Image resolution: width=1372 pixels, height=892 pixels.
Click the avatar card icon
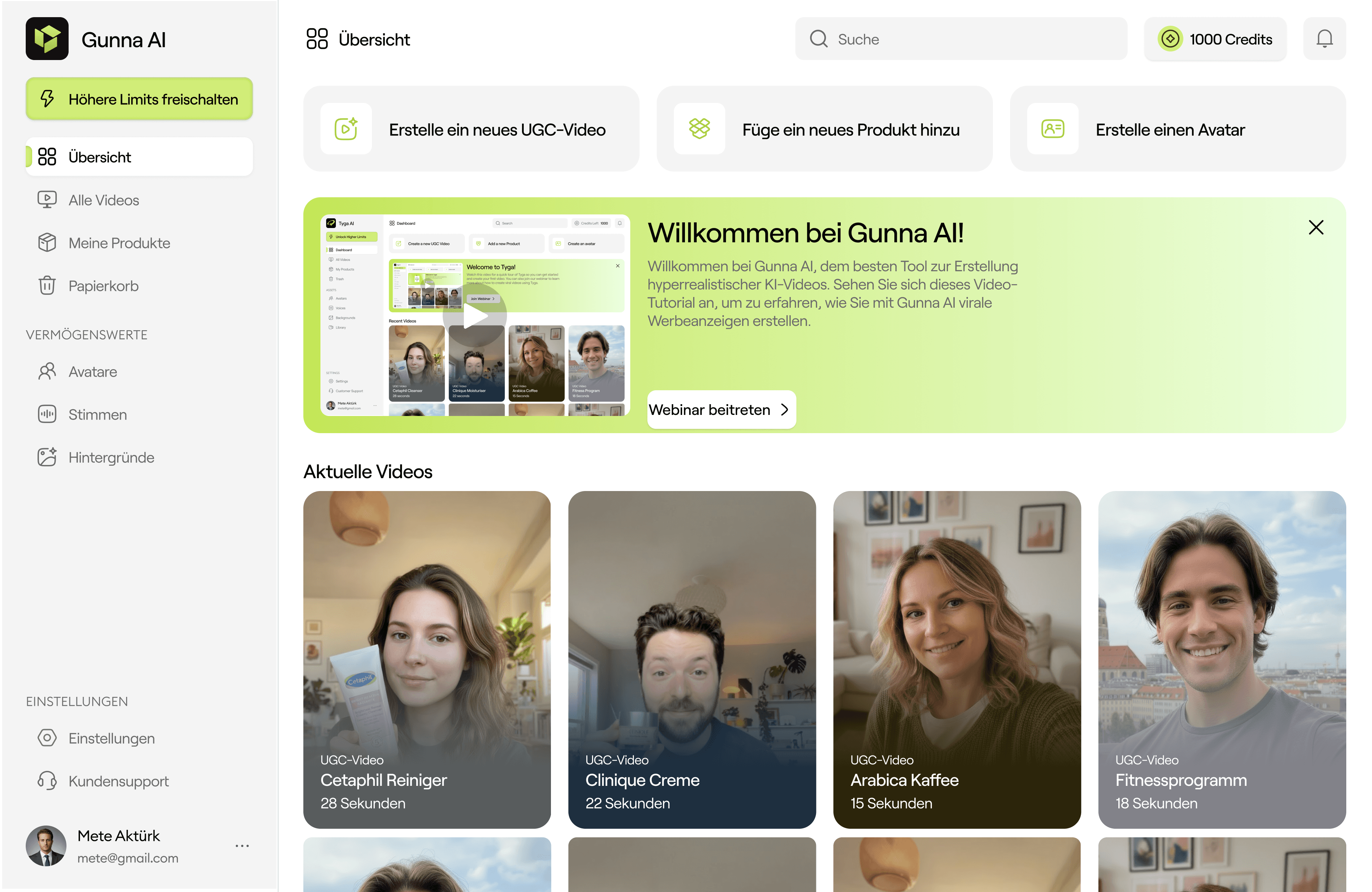1052,129
